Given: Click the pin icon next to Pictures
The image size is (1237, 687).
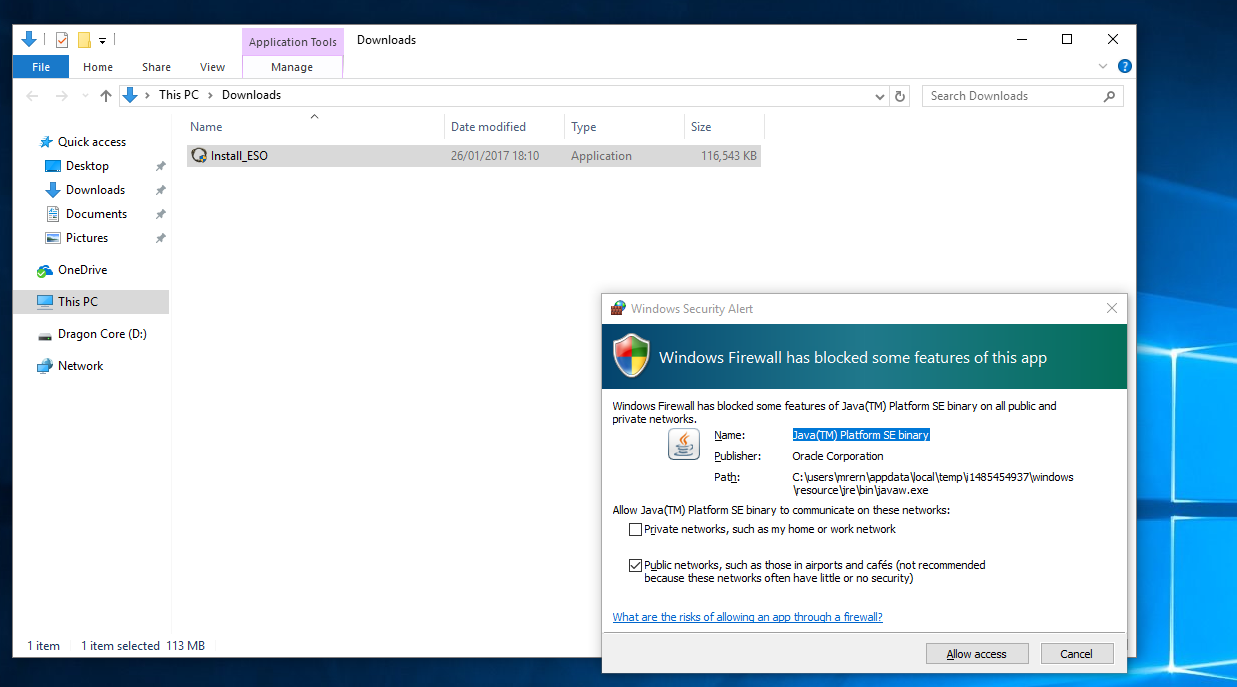Looking at the screenshot, I should coord(160,238).
